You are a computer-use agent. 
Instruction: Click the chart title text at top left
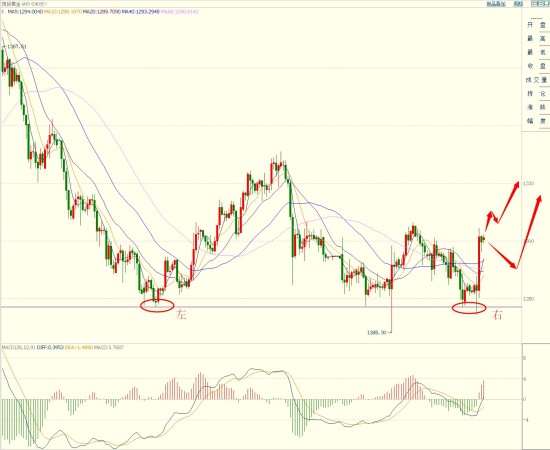tap(24, 4)
